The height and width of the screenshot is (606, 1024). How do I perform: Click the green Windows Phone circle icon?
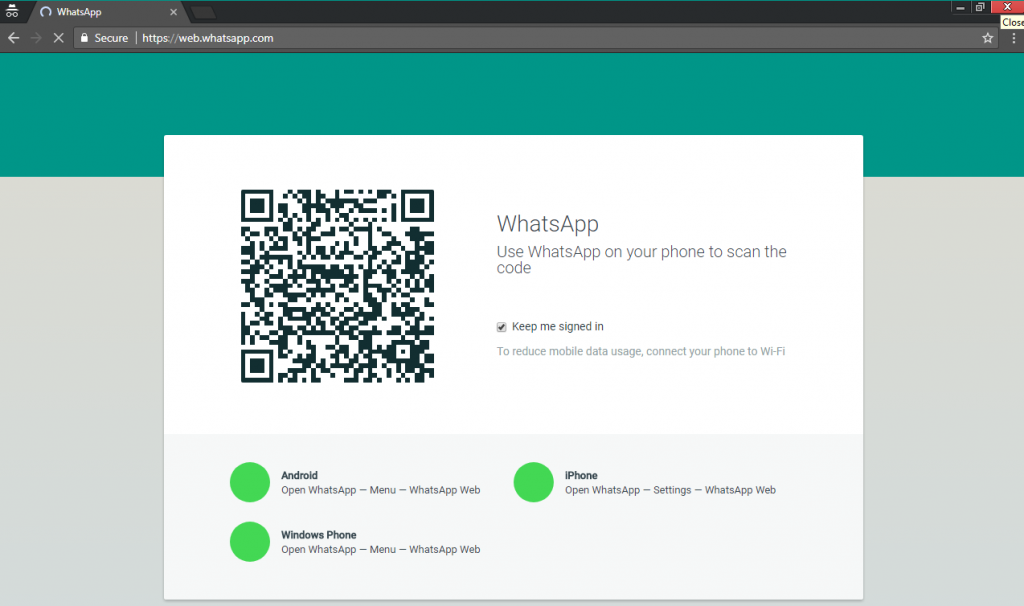[249, 542]
